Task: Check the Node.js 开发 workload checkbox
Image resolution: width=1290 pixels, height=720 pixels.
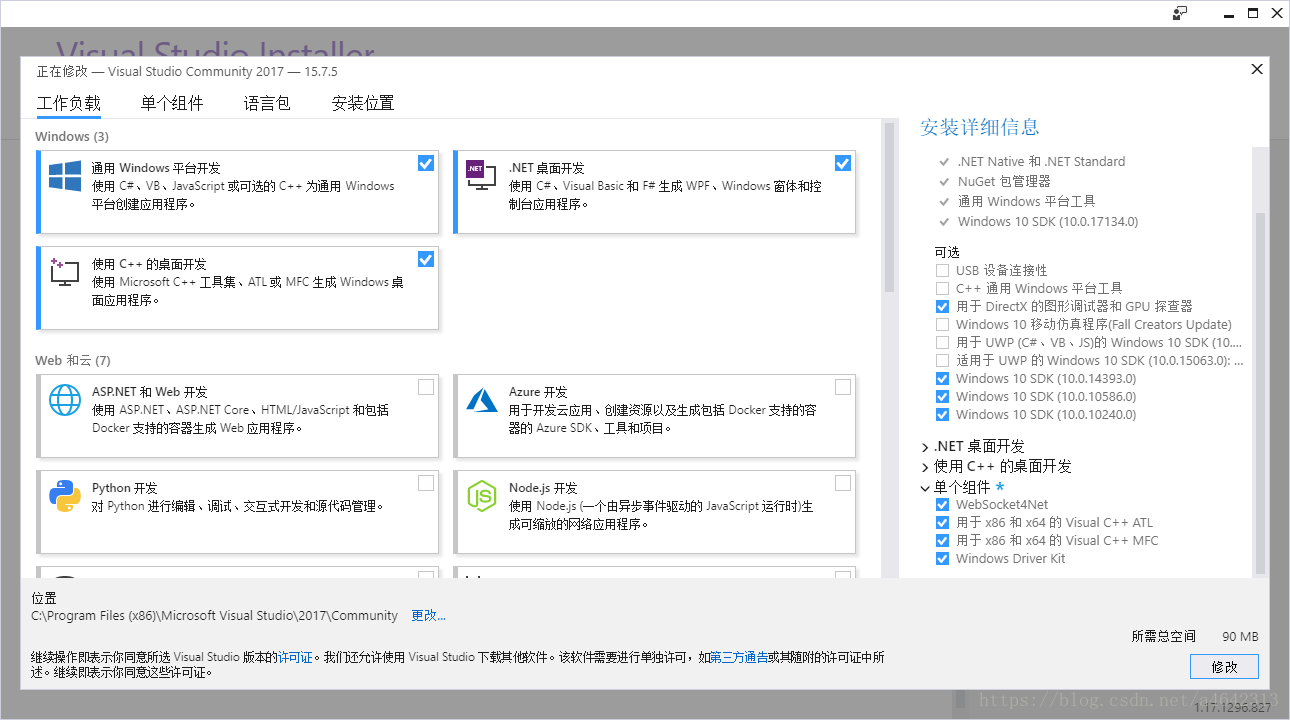Action: pos(843,483)
